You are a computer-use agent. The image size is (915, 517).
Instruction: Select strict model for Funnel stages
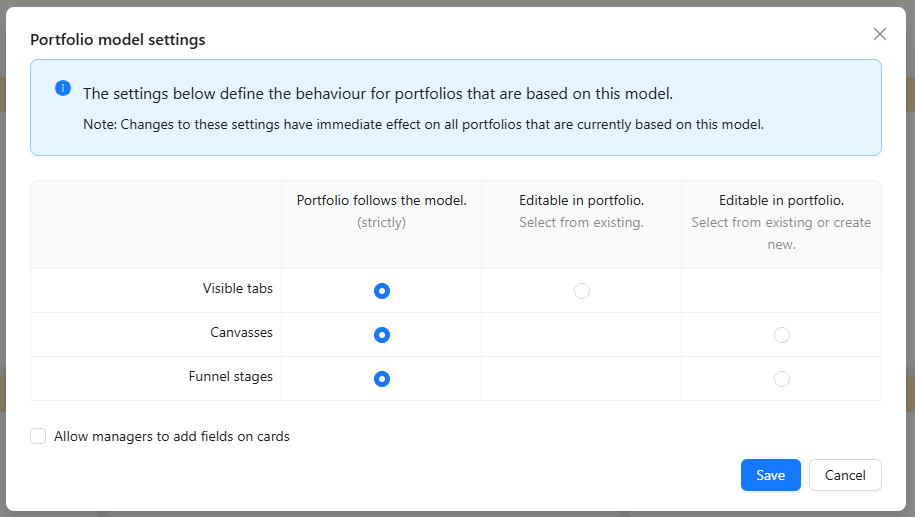coord(382,379)
